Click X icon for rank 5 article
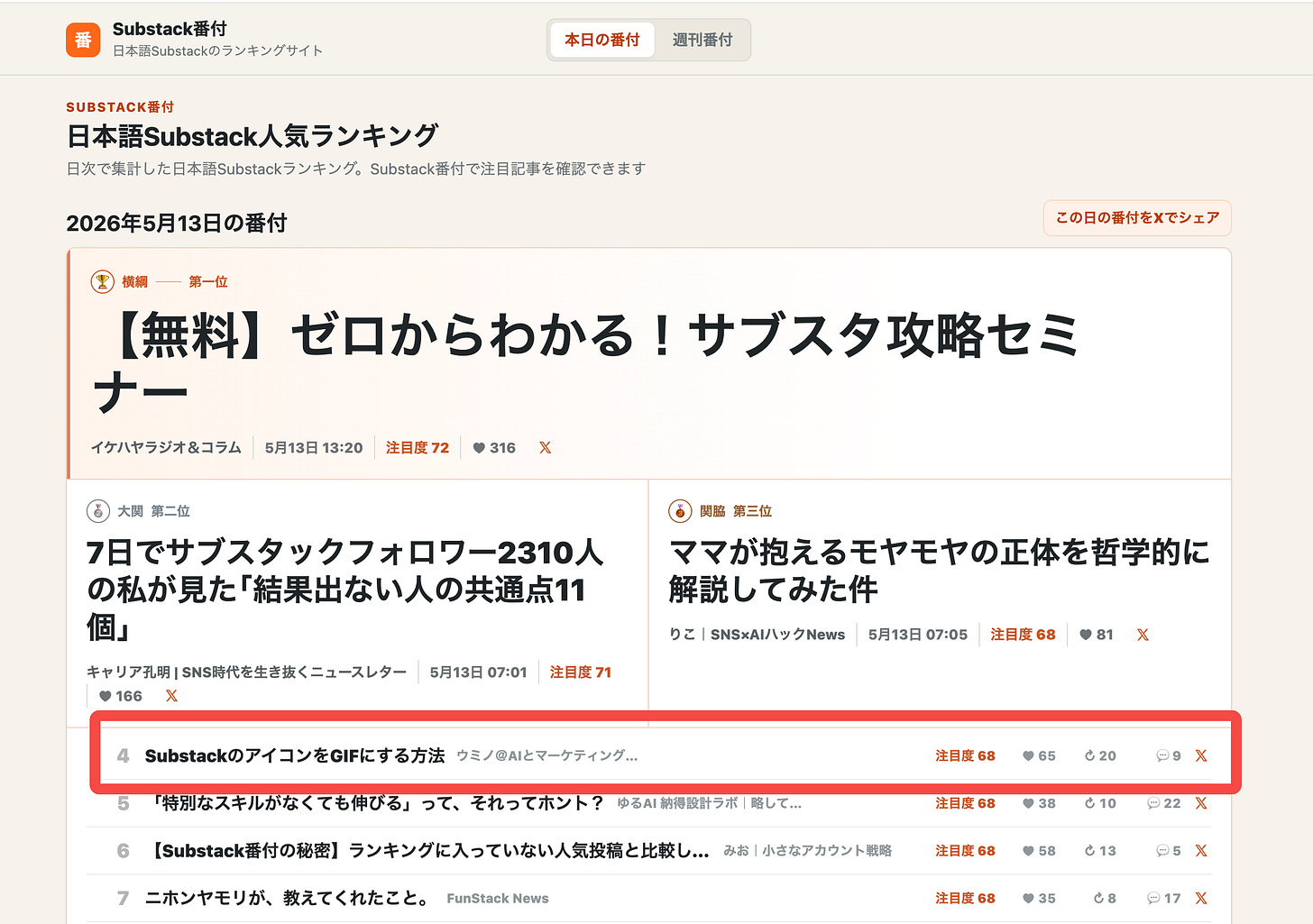The width and height of the screenshot is (1313, 924). pyautogui.click(x=1201, y=803)
